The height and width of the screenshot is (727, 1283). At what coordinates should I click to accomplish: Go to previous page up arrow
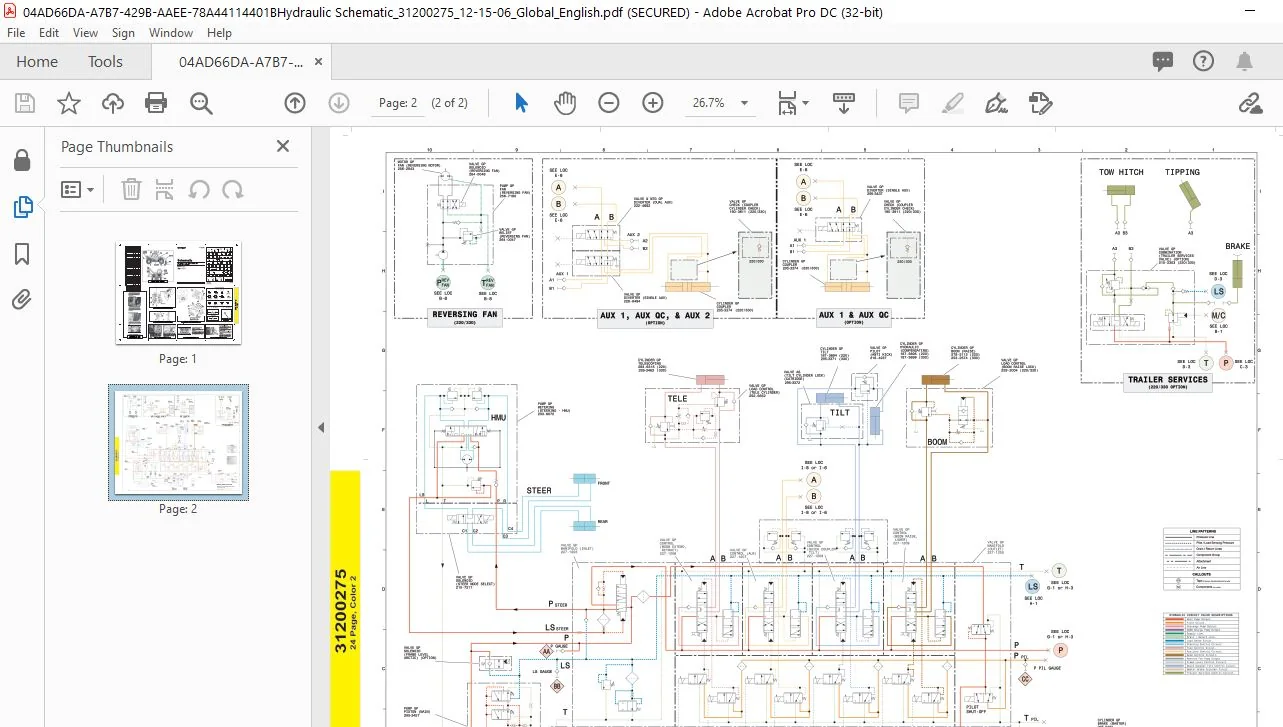click(x=294, y=103)
